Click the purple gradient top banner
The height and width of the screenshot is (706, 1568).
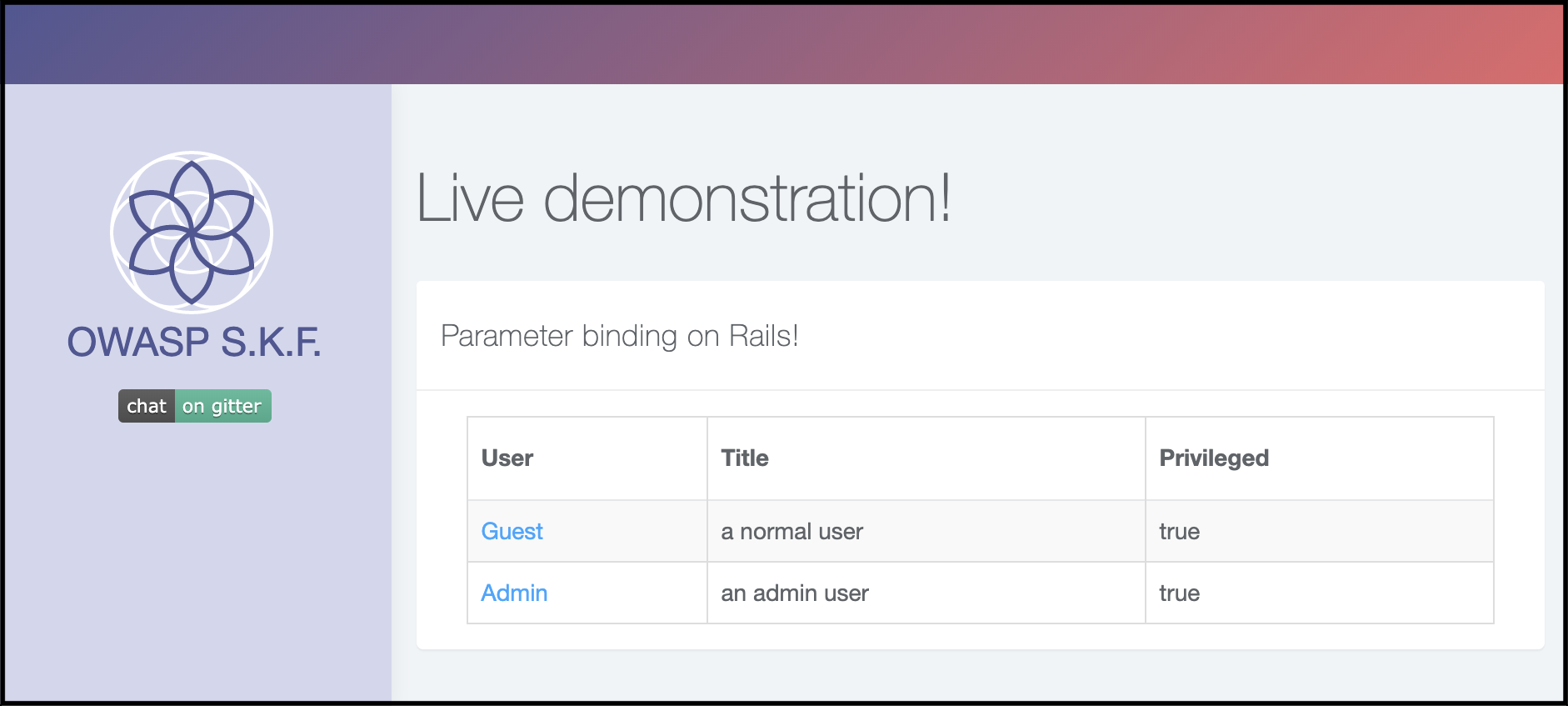pyautogui.click(x=783, y=44)
